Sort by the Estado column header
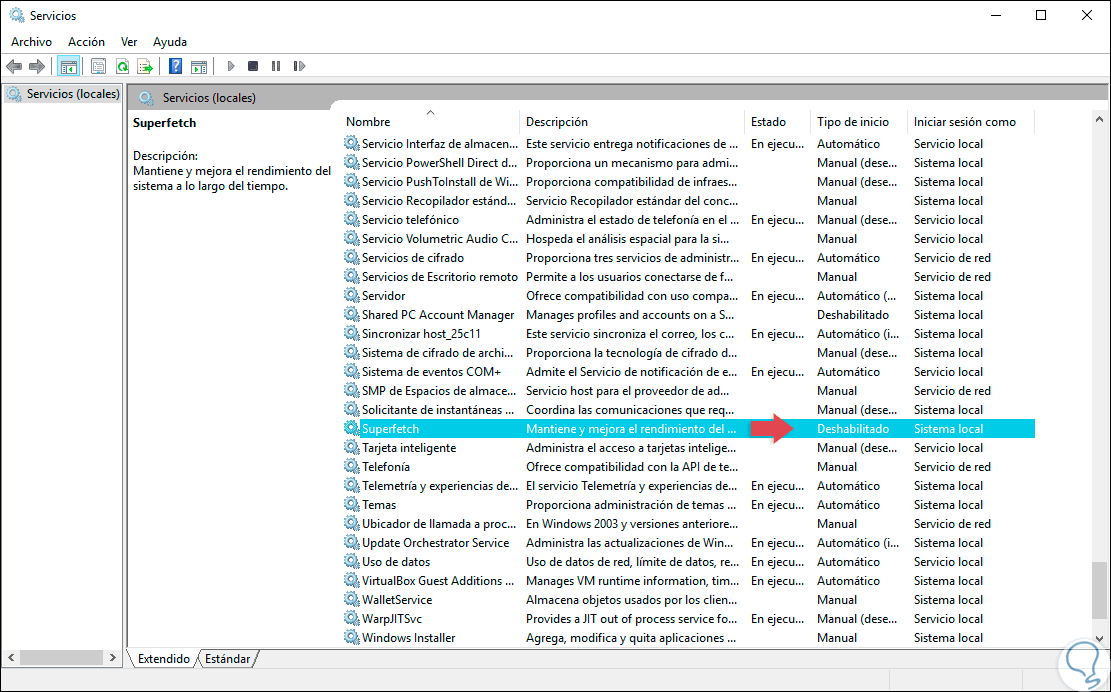Screen dimensions: 1111x692 777,122
